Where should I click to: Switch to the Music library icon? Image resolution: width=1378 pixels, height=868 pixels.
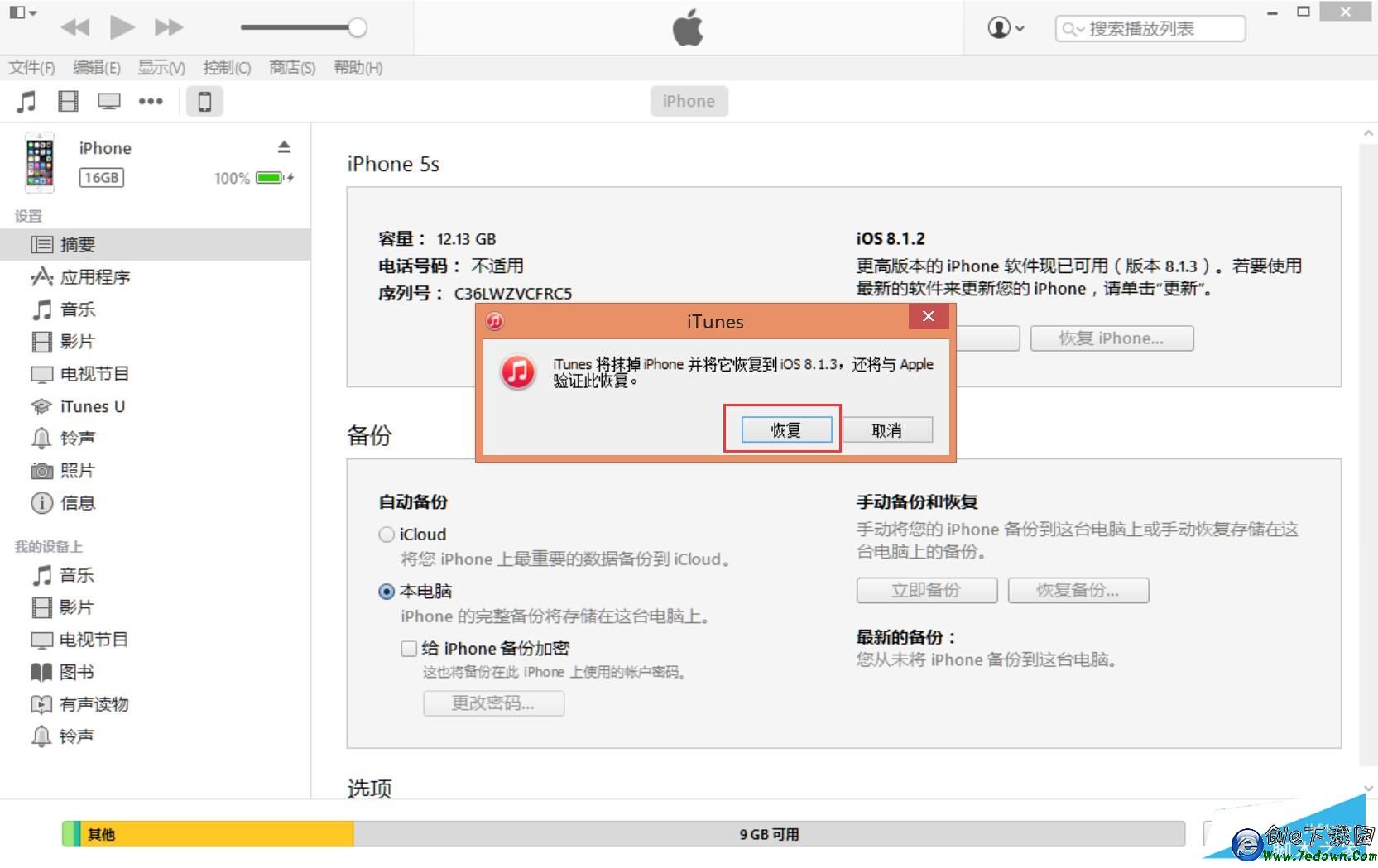(26, 102)
